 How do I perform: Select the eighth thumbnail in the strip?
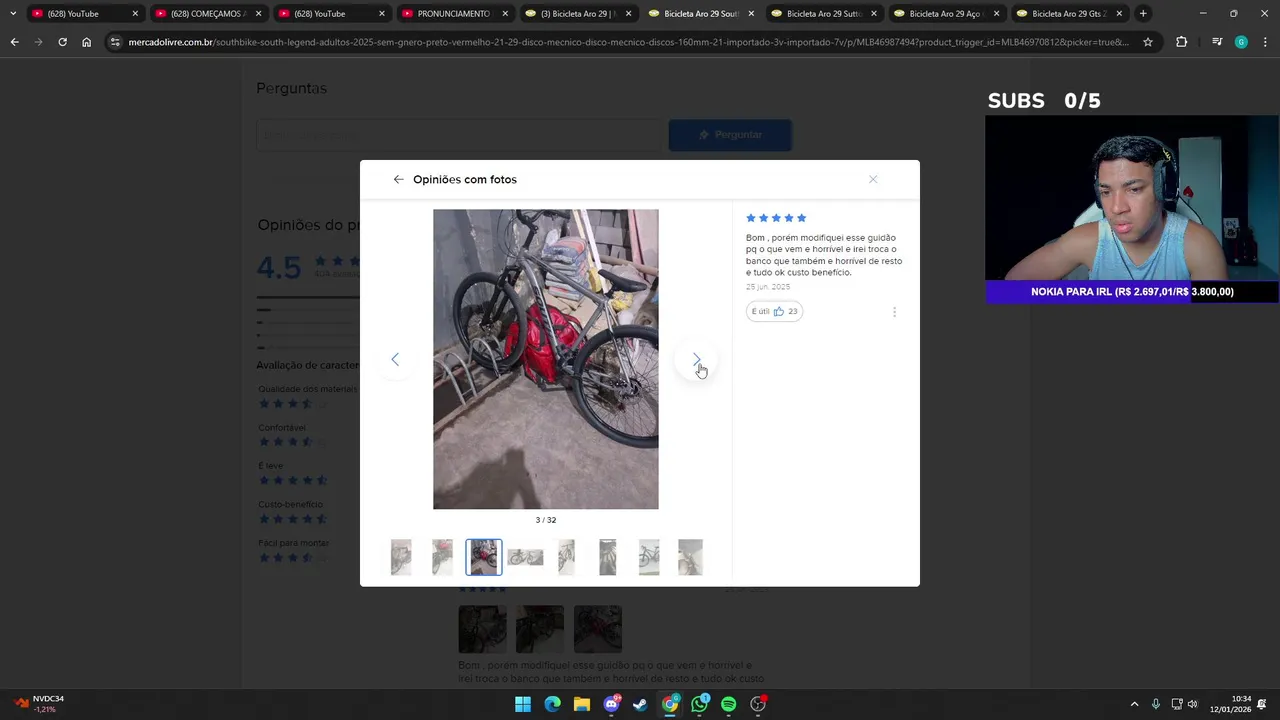690,557
